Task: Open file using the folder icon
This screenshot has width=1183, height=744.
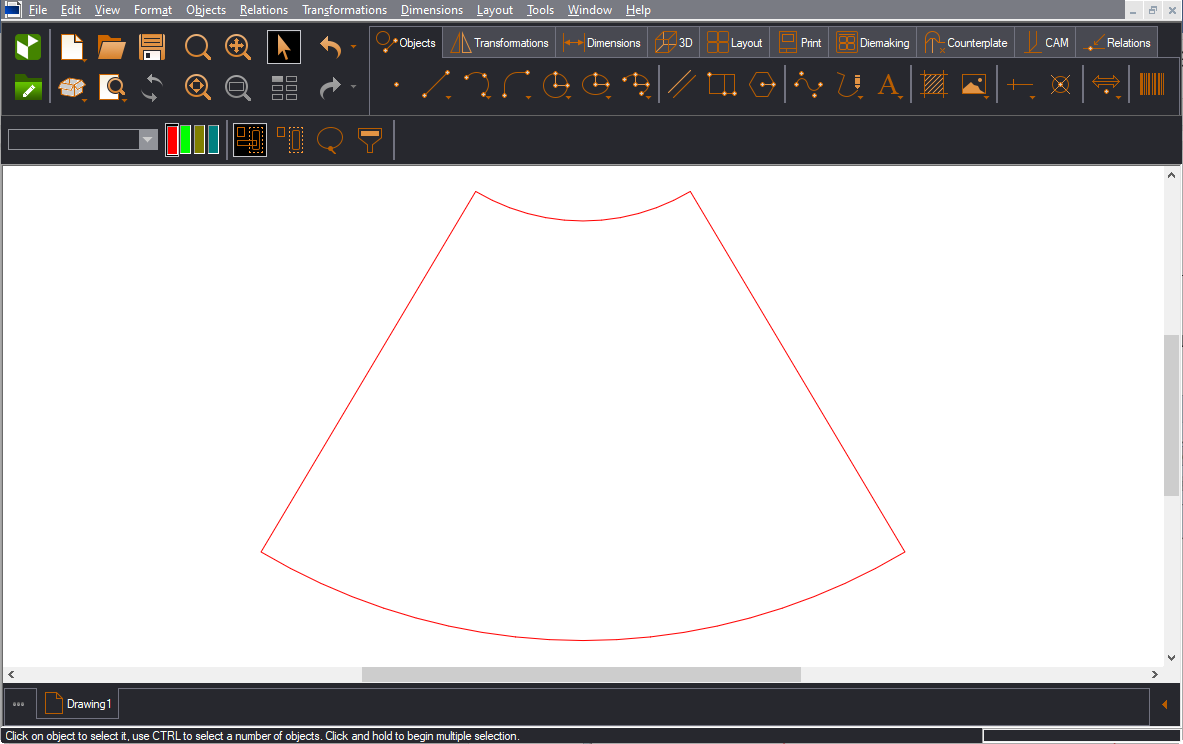Action: point(111,47)
